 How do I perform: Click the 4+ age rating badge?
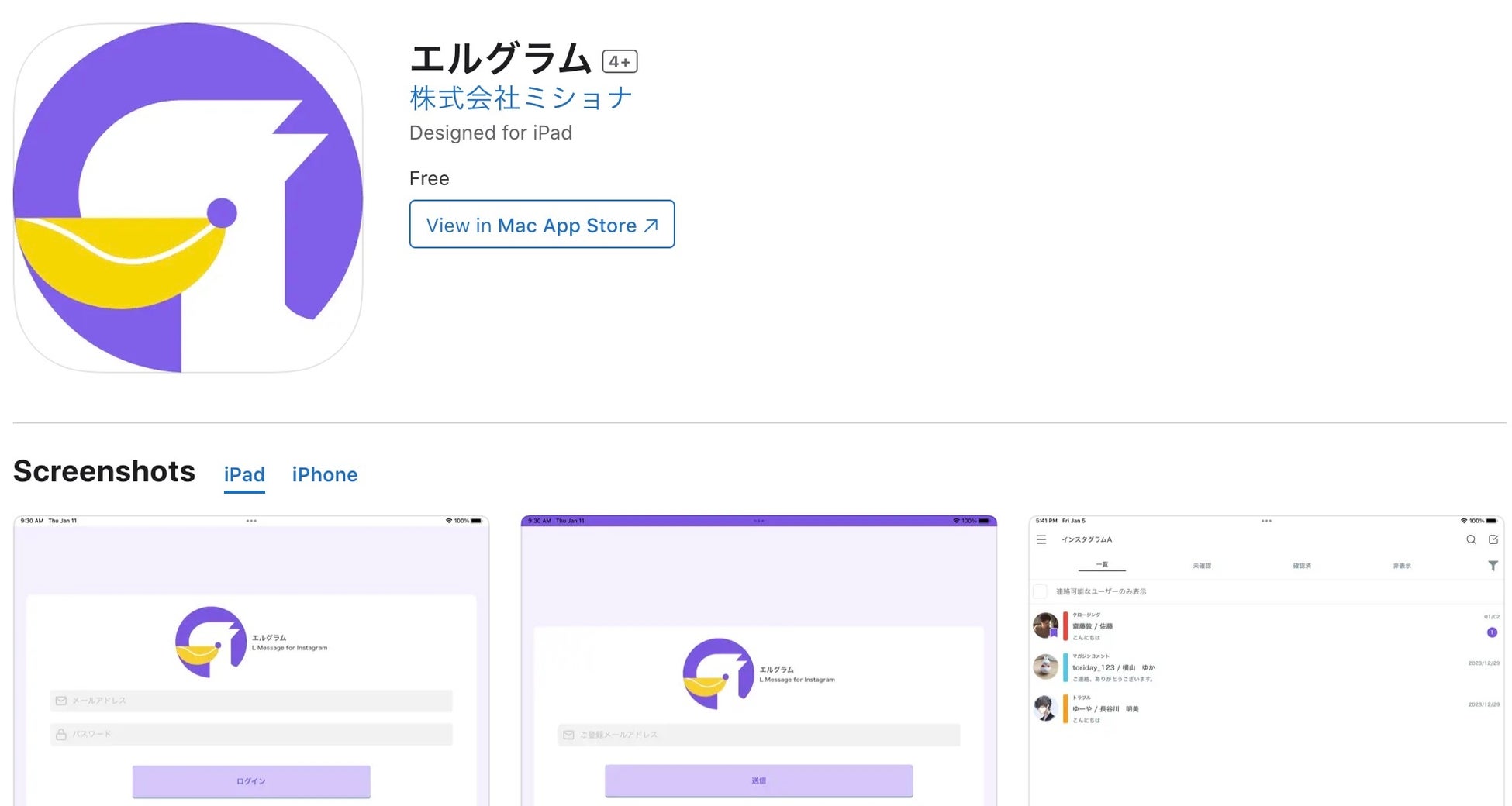tap(620, 61)
